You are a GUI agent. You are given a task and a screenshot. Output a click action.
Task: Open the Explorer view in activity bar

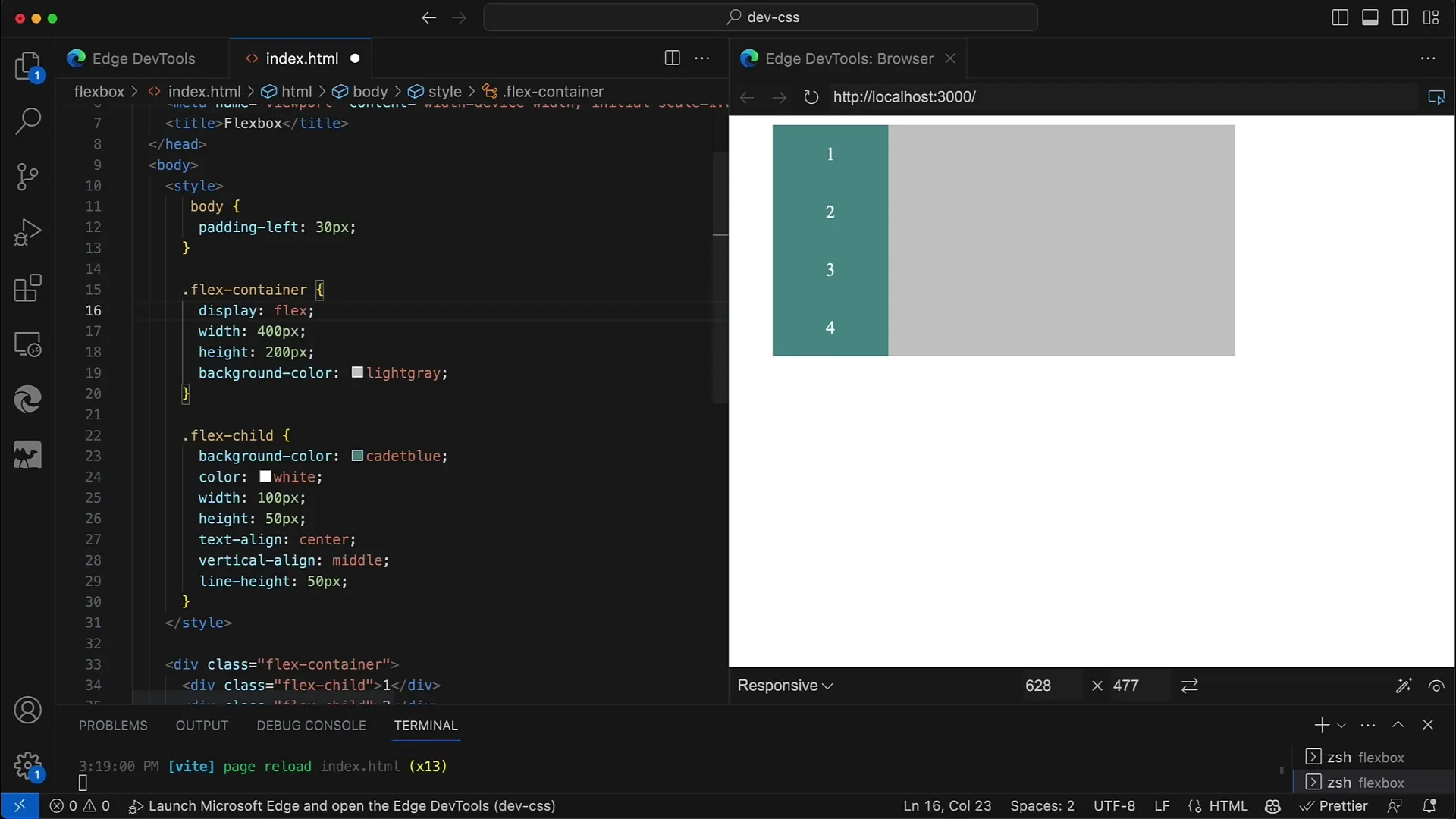coord(28,67)
